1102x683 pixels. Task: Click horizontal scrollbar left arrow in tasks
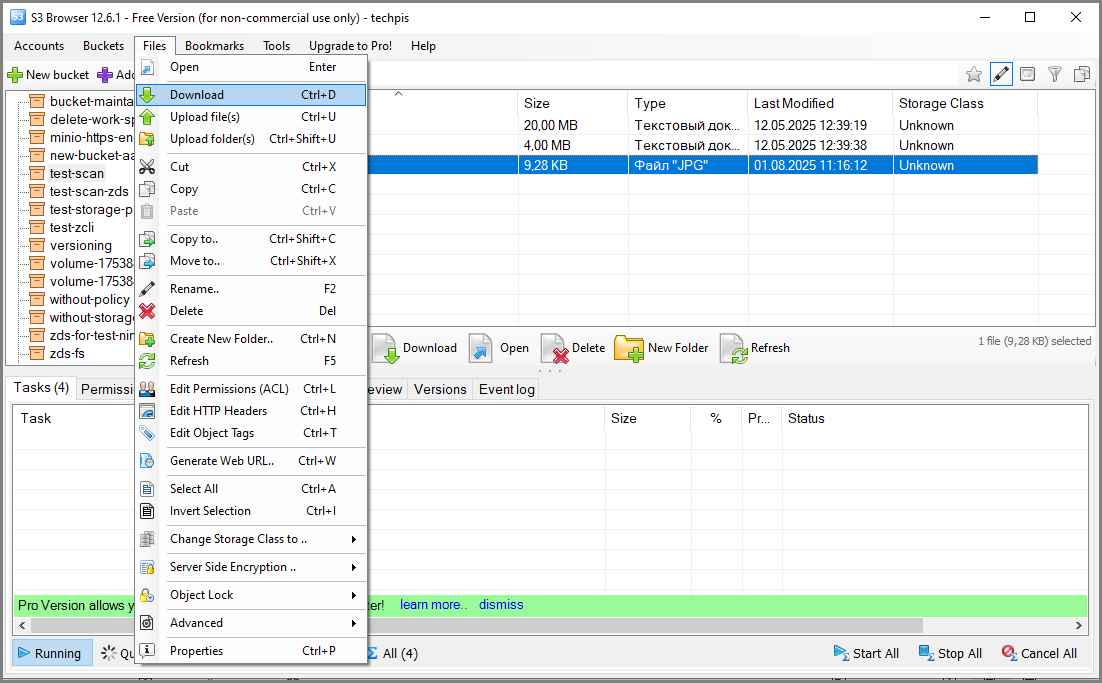[x=22, y=625]
